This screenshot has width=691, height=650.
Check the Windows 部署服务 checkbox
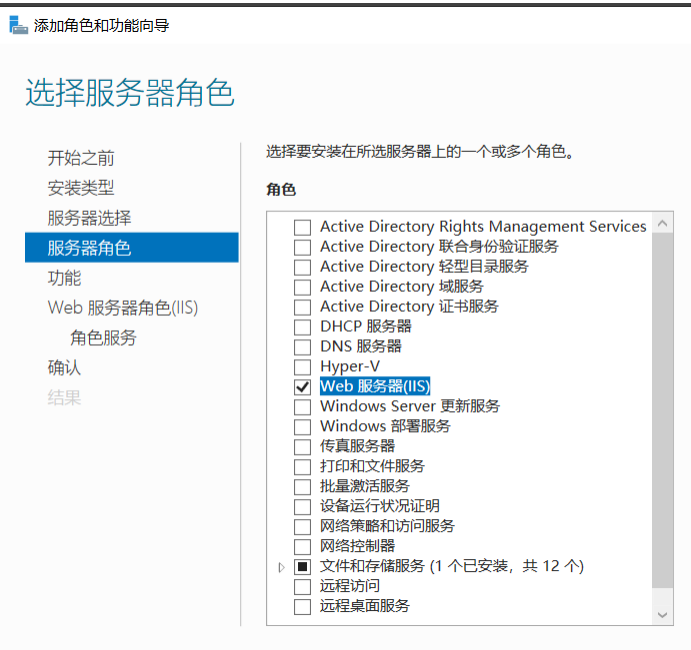click(302, 427)
